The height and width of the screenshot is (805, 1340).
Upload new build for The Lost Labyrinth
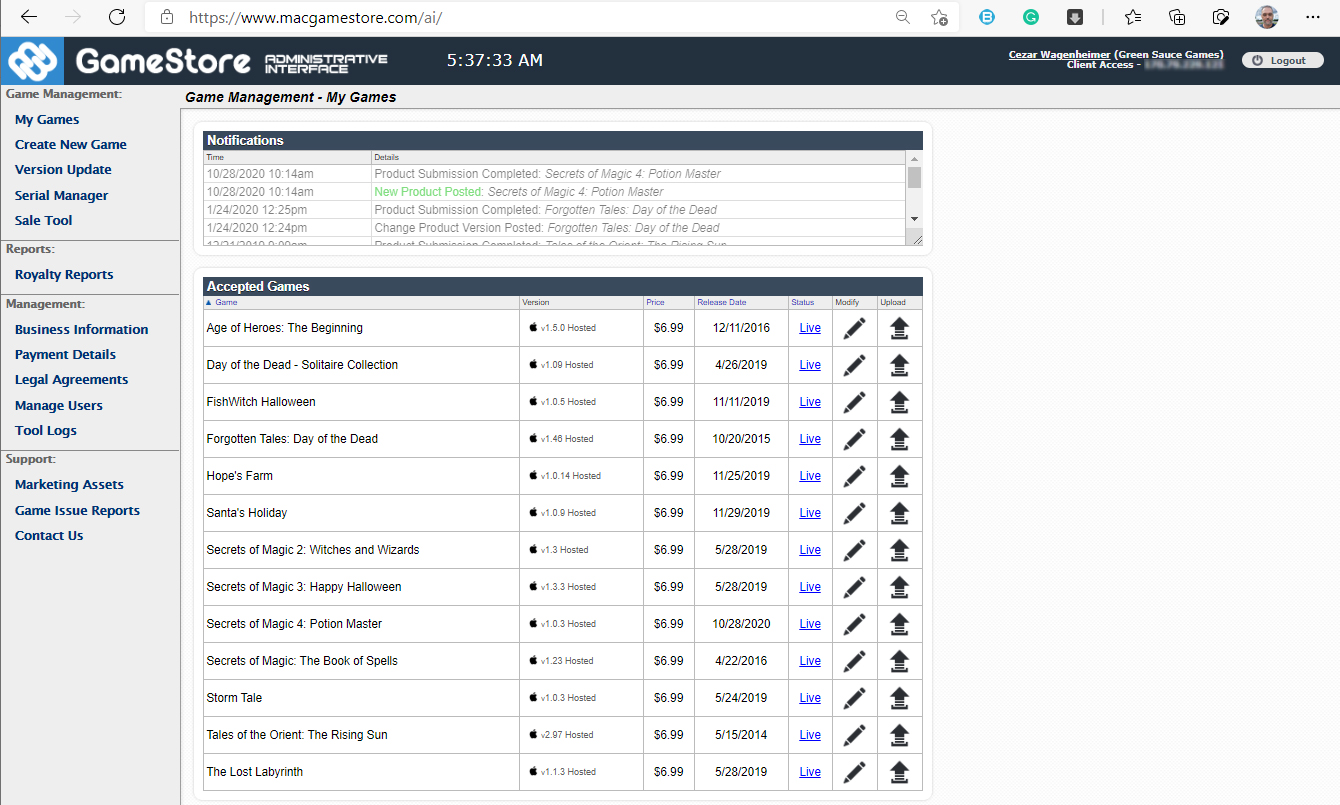point(899,772)
